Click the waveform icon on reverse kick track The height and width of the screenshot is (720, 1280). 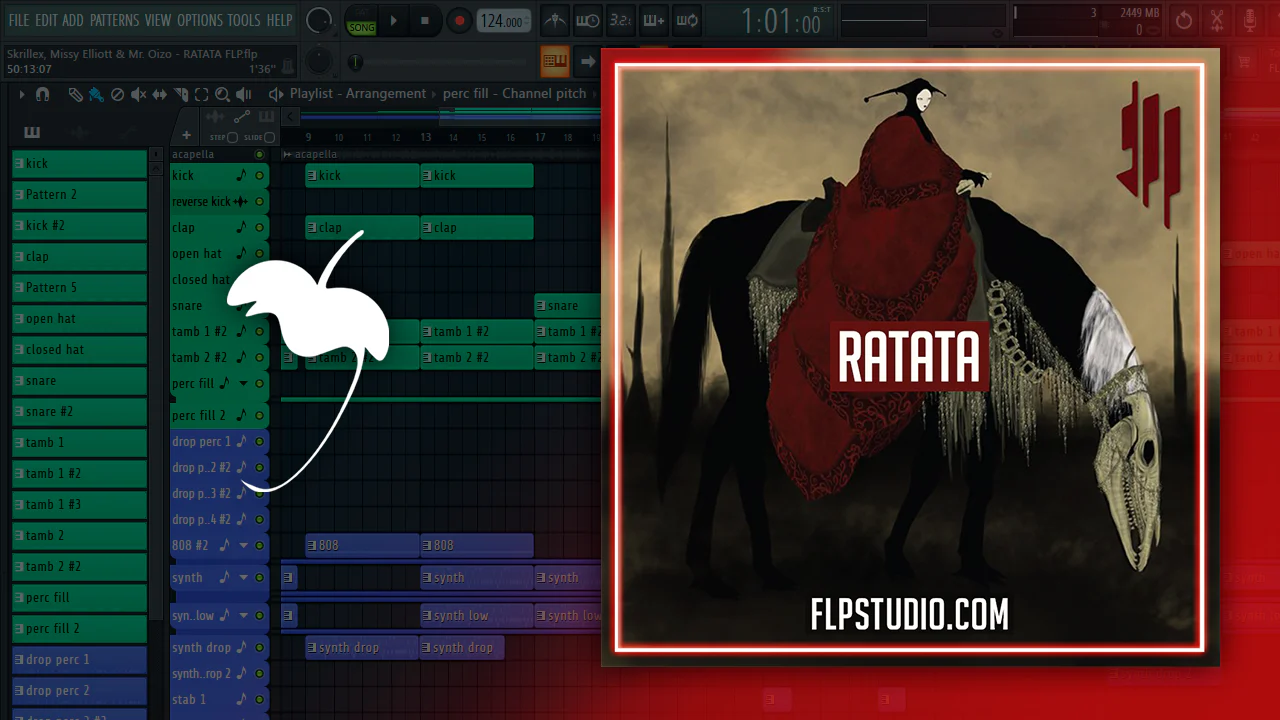click(240, 201)
